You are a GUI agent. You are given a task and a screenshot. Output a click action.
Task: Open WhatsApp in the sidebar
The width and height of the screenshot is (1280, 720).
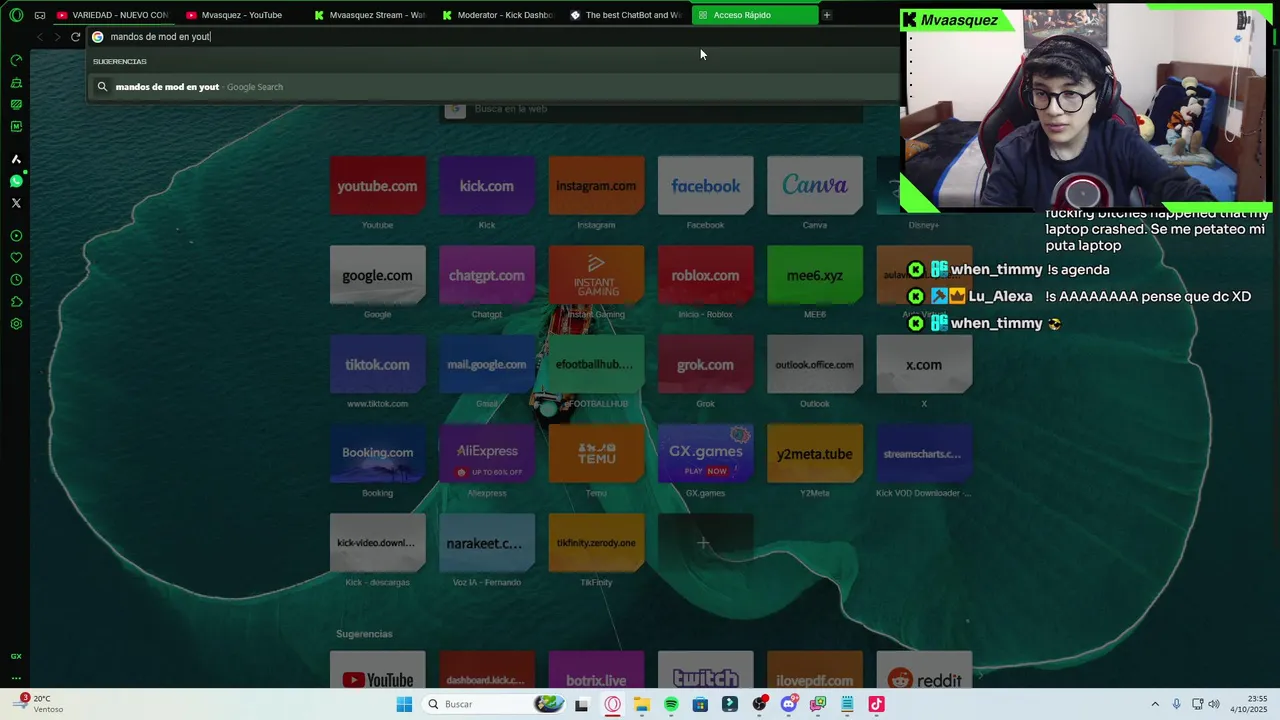(x=16, y=181)
